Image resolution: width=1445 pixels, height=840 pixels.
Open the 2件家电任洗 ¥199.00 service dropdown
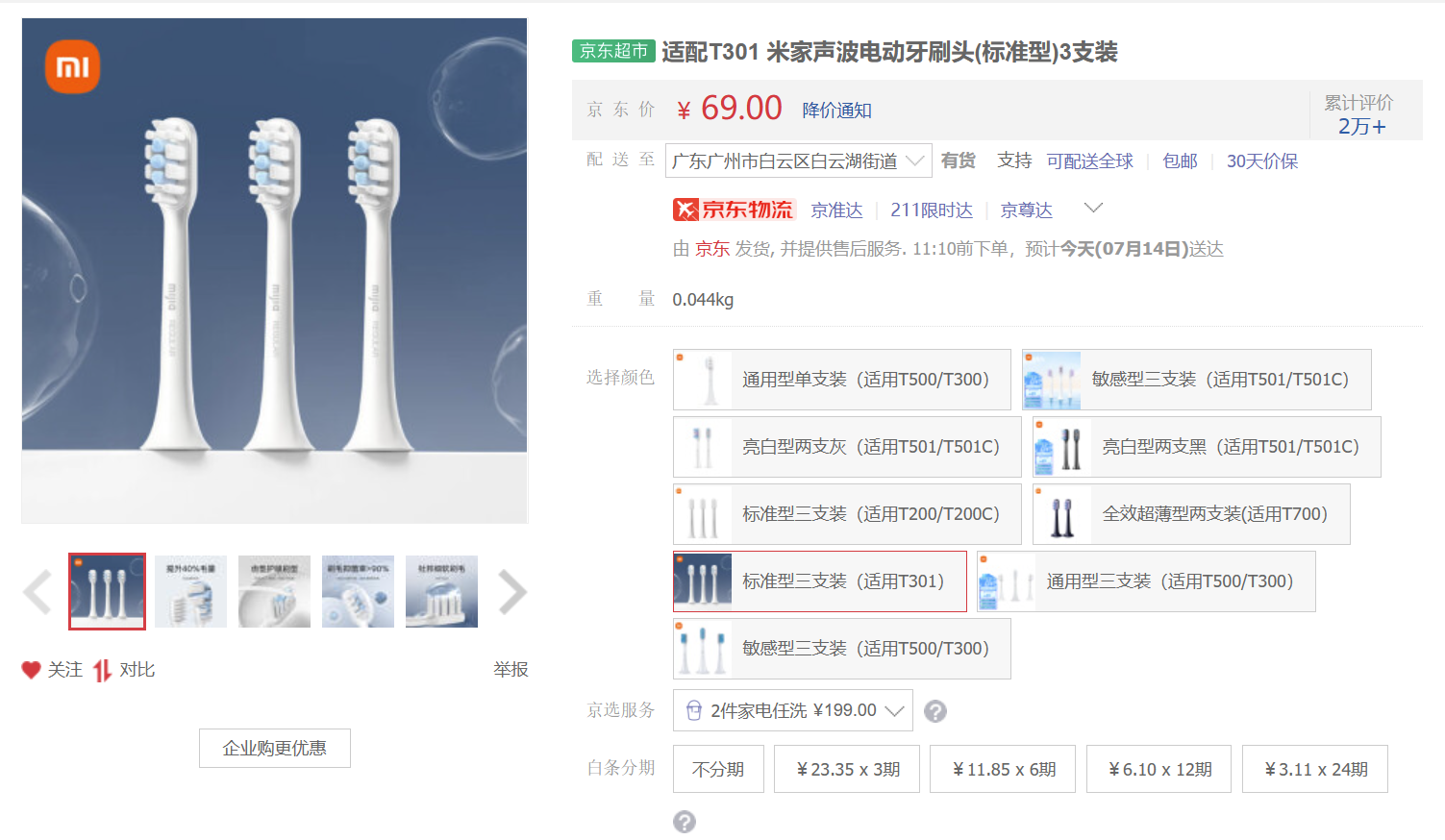(x=793, y=710)
